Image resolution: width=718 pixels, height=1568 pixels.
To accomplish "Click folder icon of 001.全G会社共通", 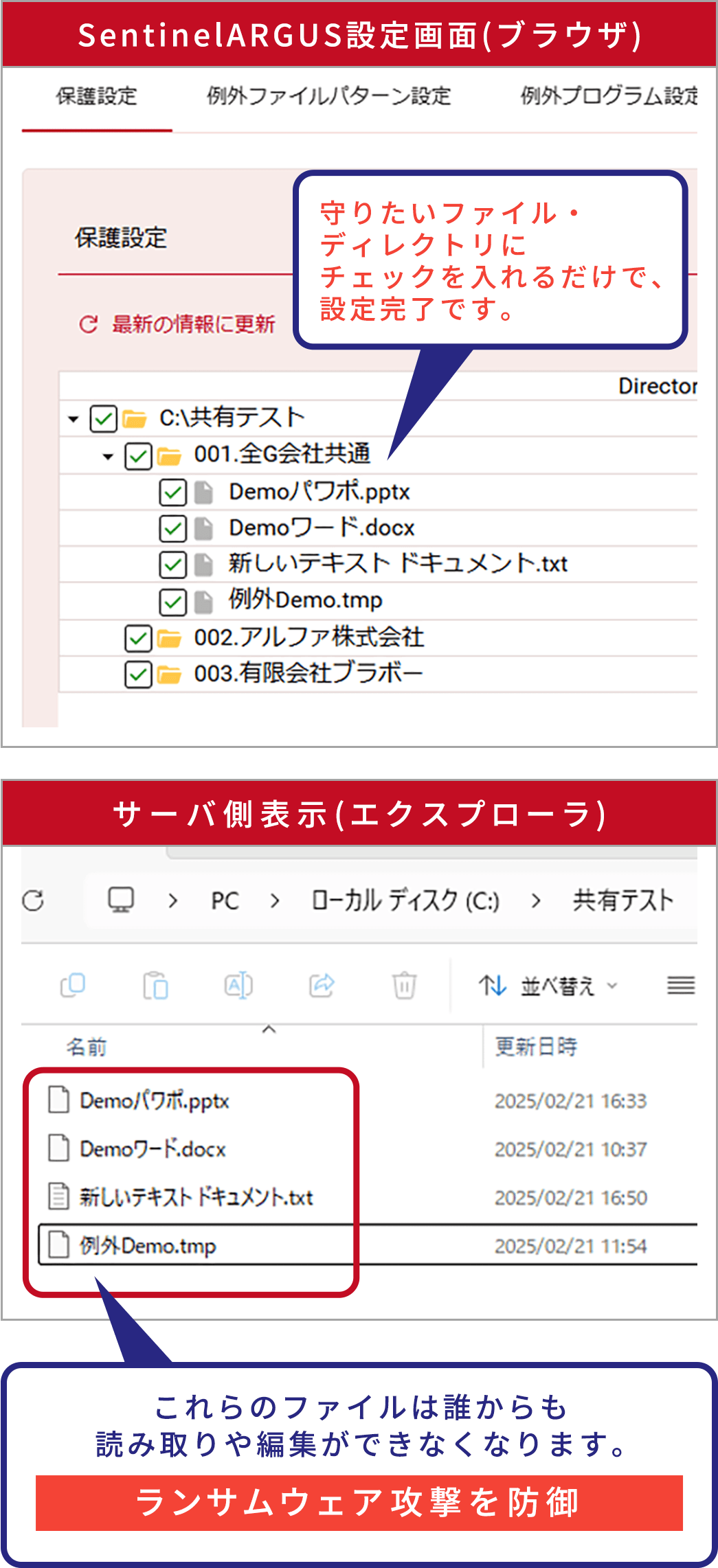I will 169,455.
